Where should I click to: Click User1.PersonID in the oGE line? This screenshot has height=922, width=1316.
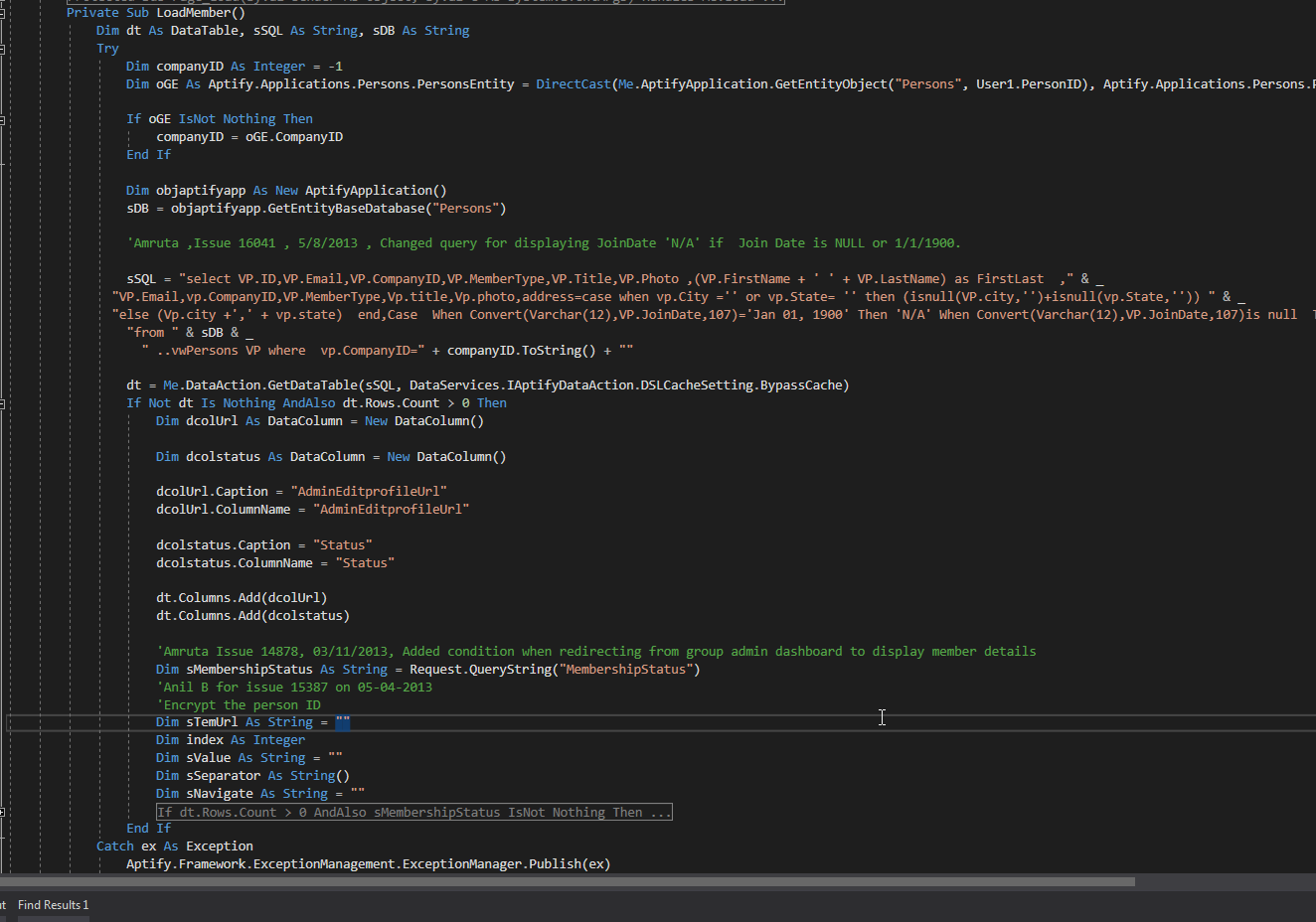pyautogui.click(x=1031, y=84)
